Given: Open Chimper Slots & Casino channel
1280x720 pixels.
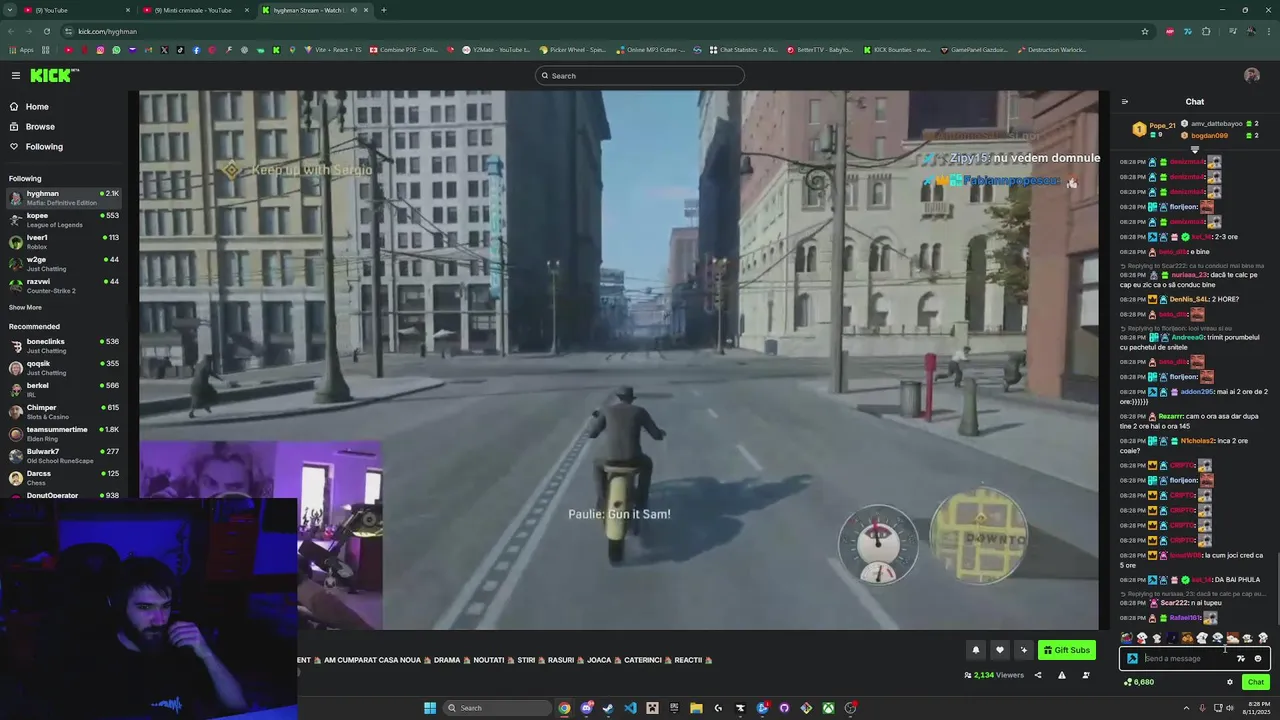Looking at the screenshot, I should [64, 412].
